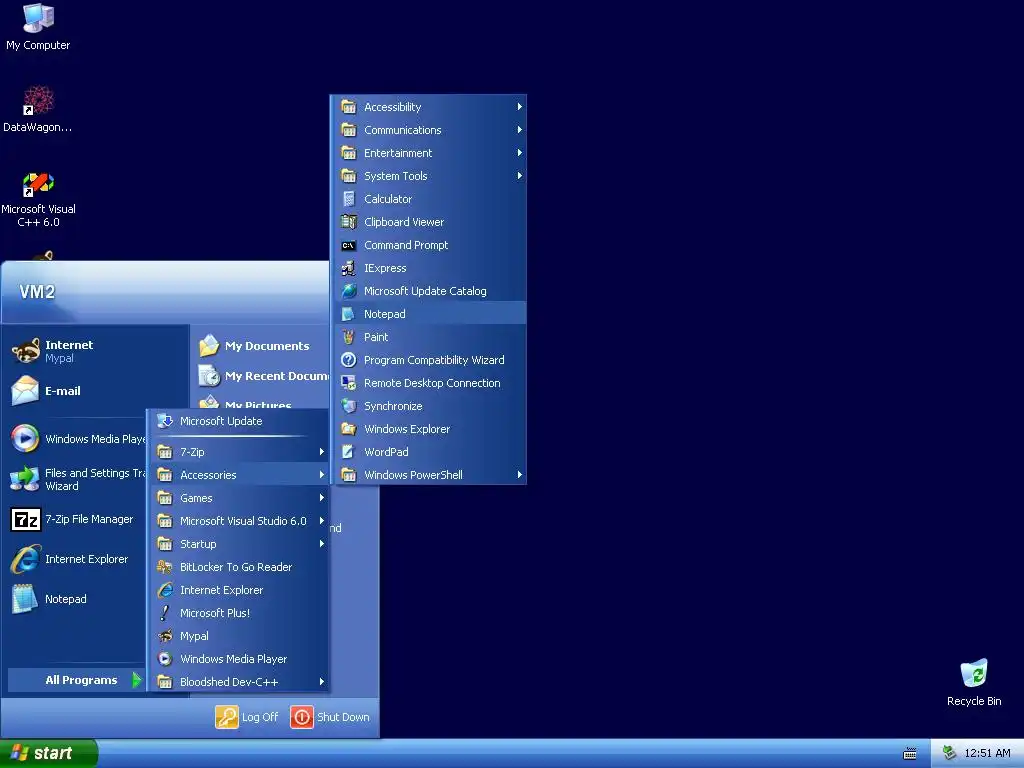Image resolution: width=1024 pixels, height=768 pixels.
Task: Click the Synchronize icon
Action: (349, 406)
